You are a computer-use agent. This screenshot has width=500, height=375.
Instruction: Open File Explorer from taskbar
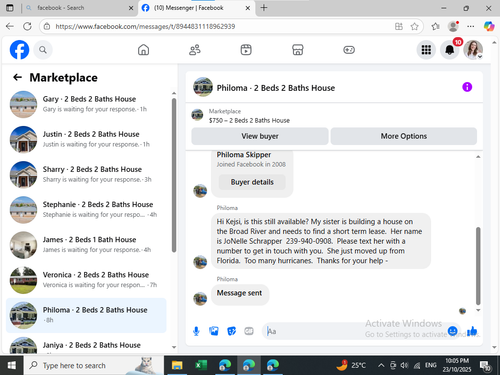click(x=177, y=365)
